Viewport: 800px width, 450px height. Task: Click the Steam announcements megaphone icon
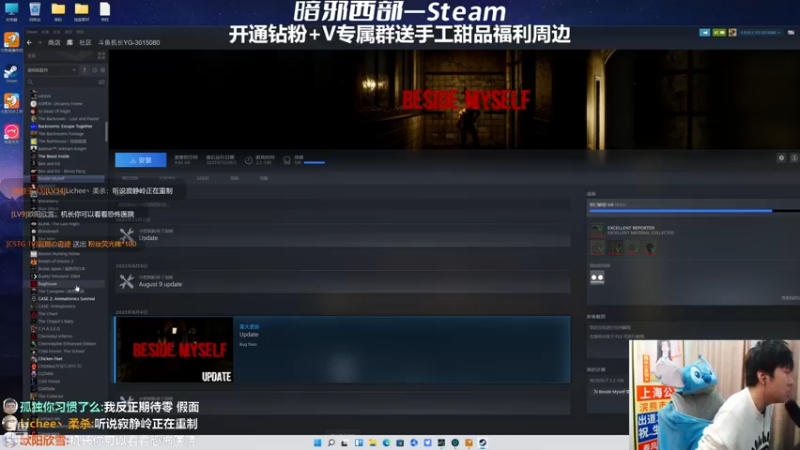(705, 32)
